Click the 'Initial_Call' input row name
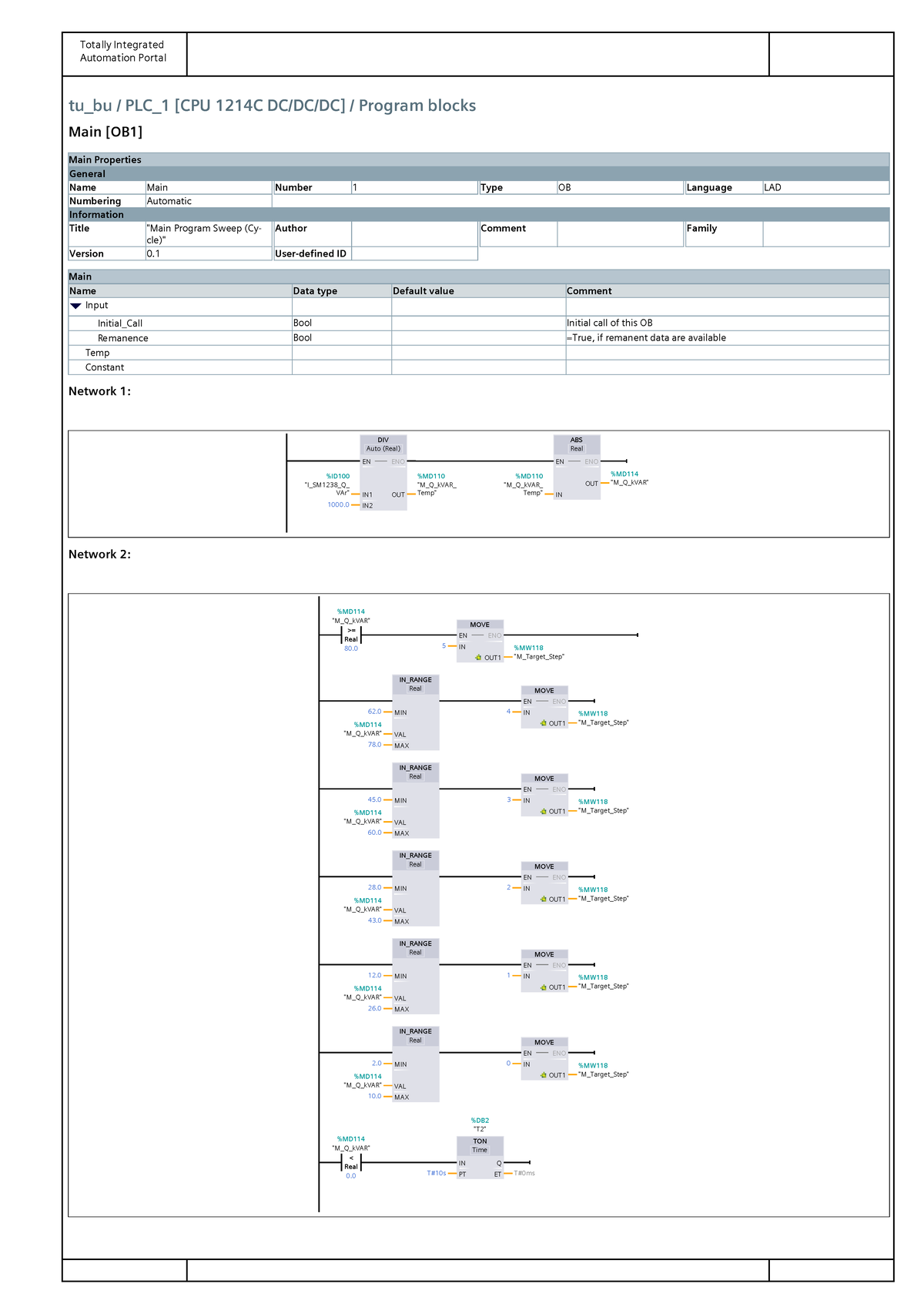 120,323
